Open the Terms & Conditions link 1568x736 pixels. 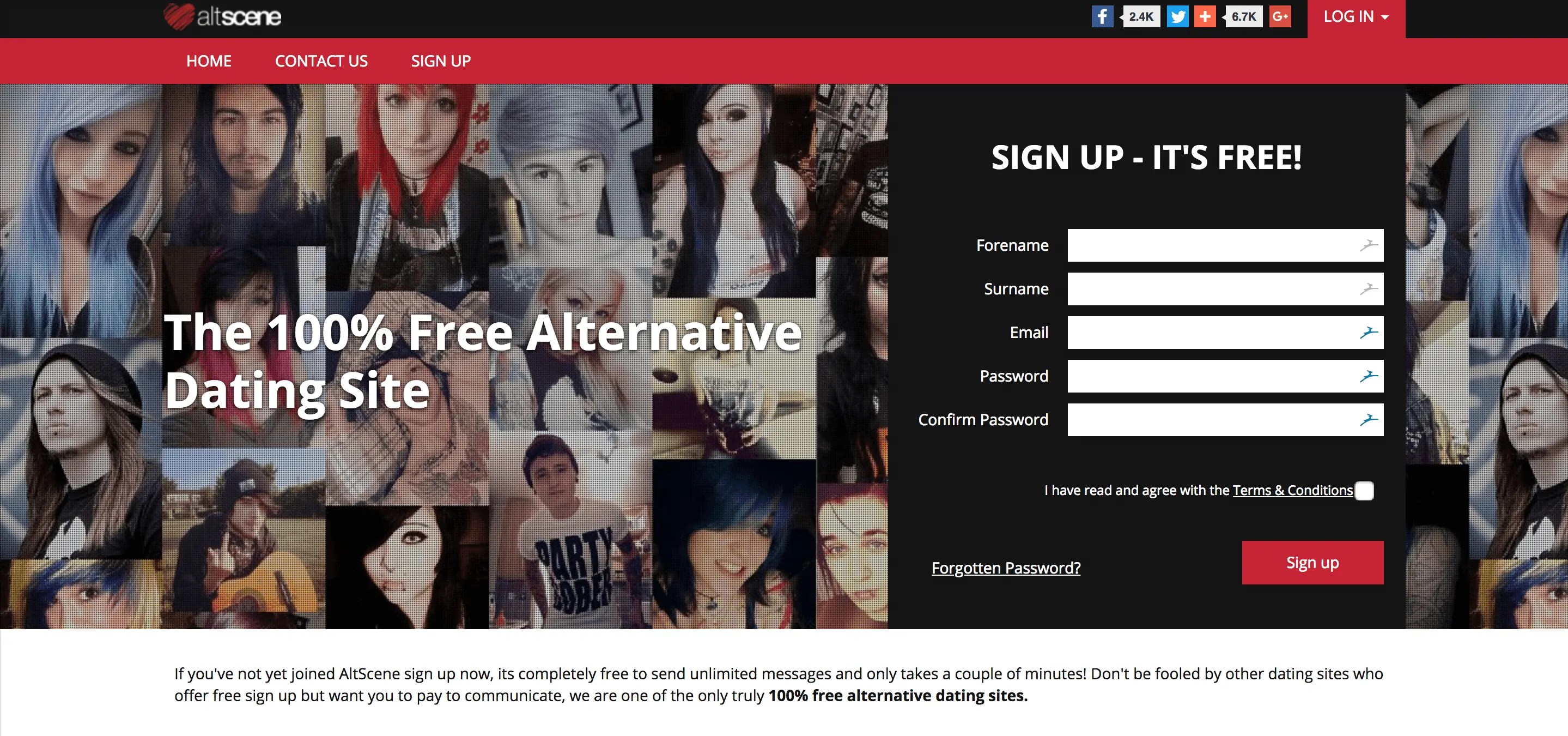point(1292,491)
